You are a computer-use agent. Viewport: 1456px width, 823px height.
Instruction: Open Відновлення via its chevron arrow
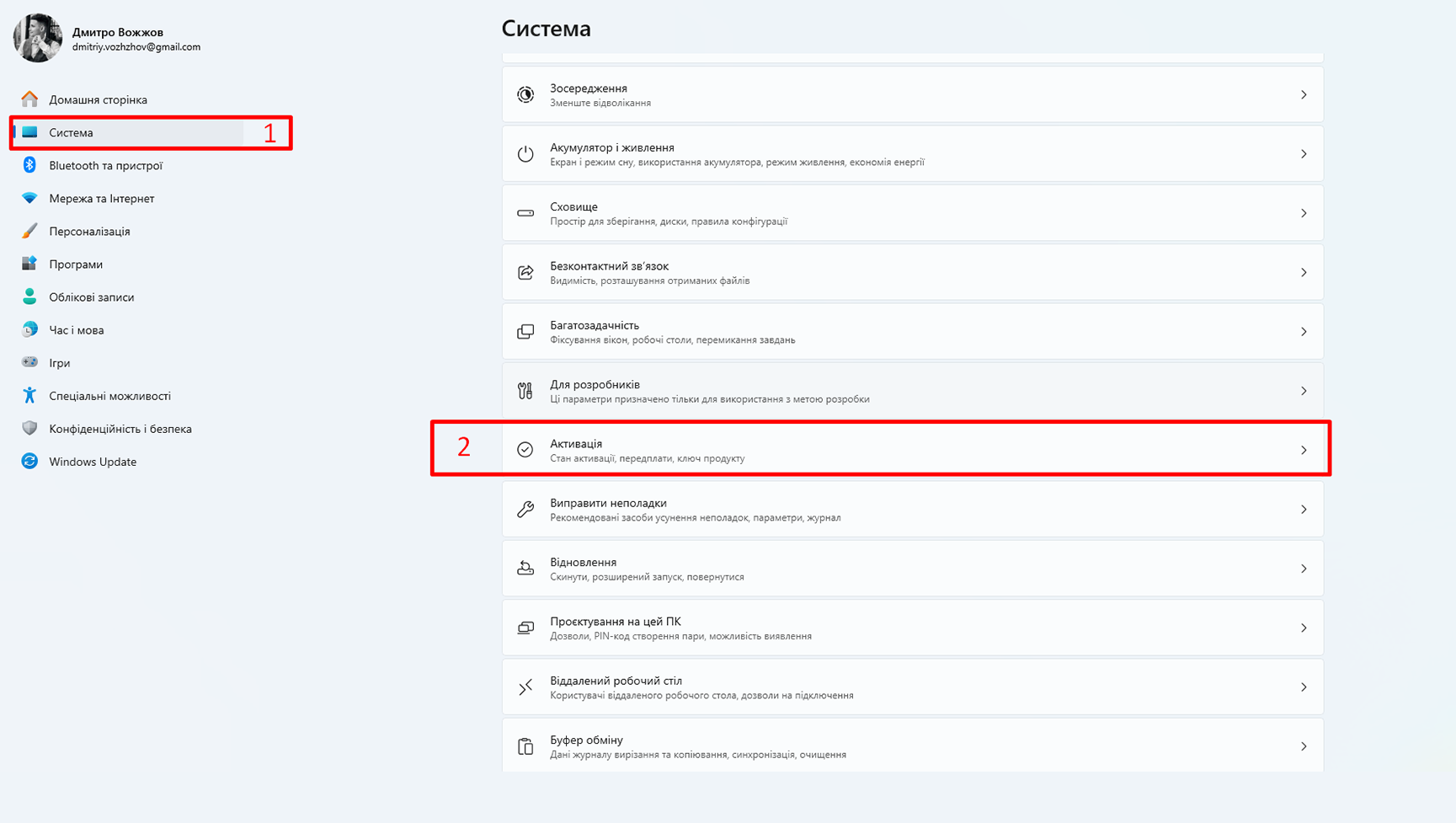coord(1303,569)
